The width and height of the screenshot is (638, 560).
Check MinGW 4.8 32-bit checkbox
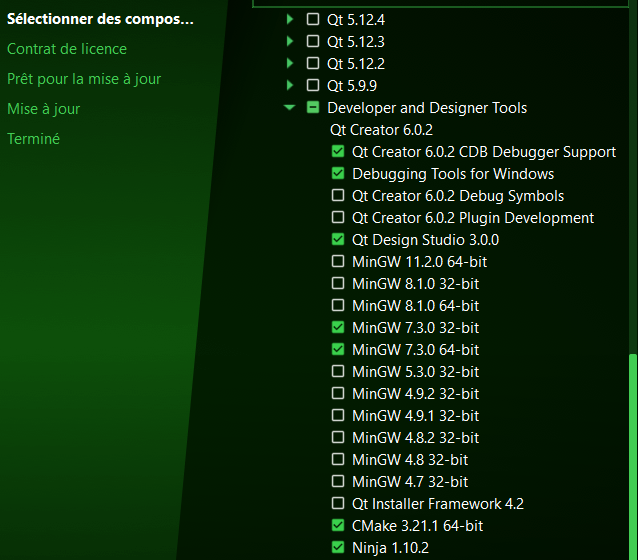pos(338,459)
